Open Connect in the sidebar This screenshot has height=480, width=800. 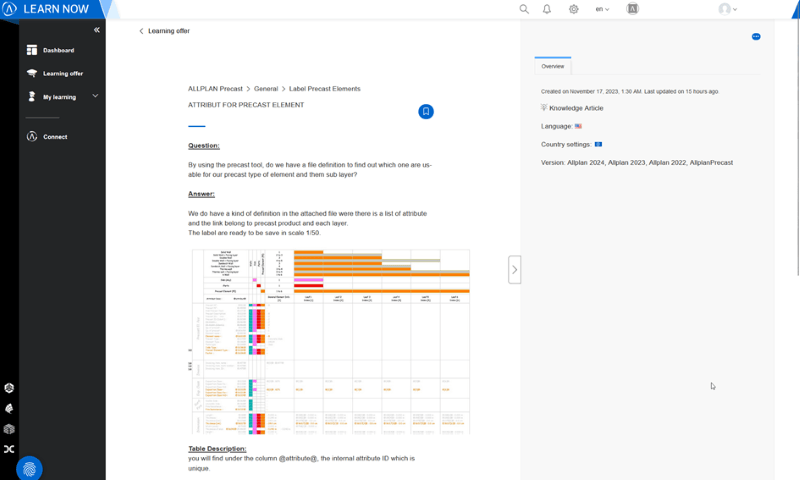(55, 137)
